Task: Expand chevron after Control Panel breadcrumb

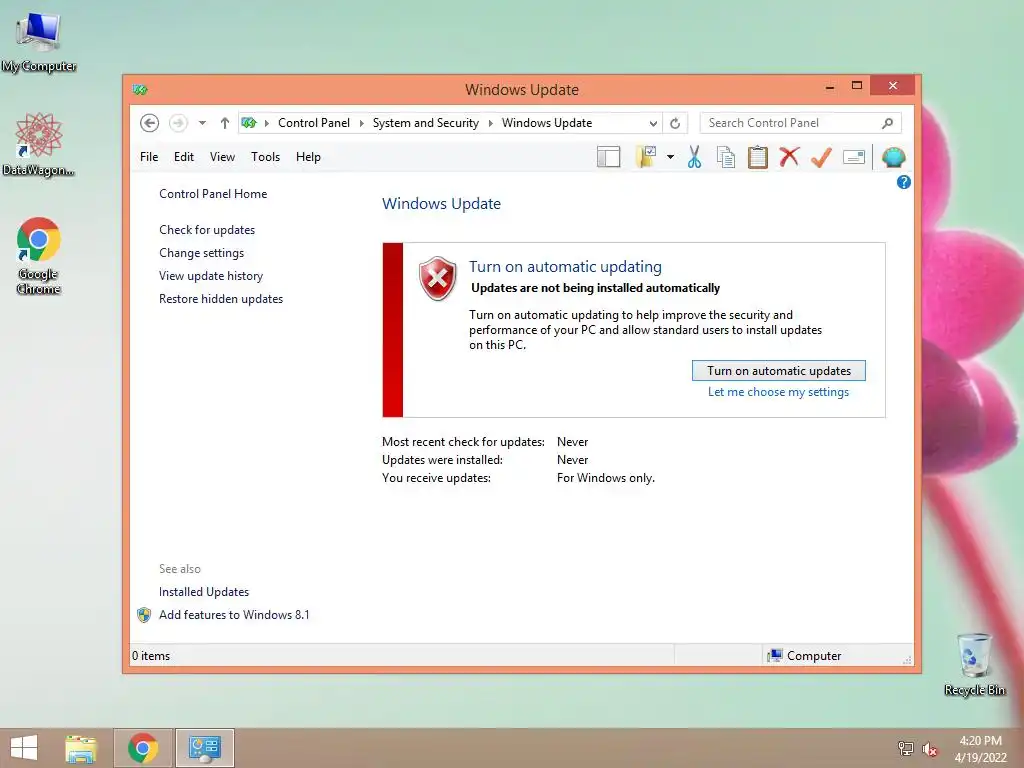Action: (x=361, y=123)
